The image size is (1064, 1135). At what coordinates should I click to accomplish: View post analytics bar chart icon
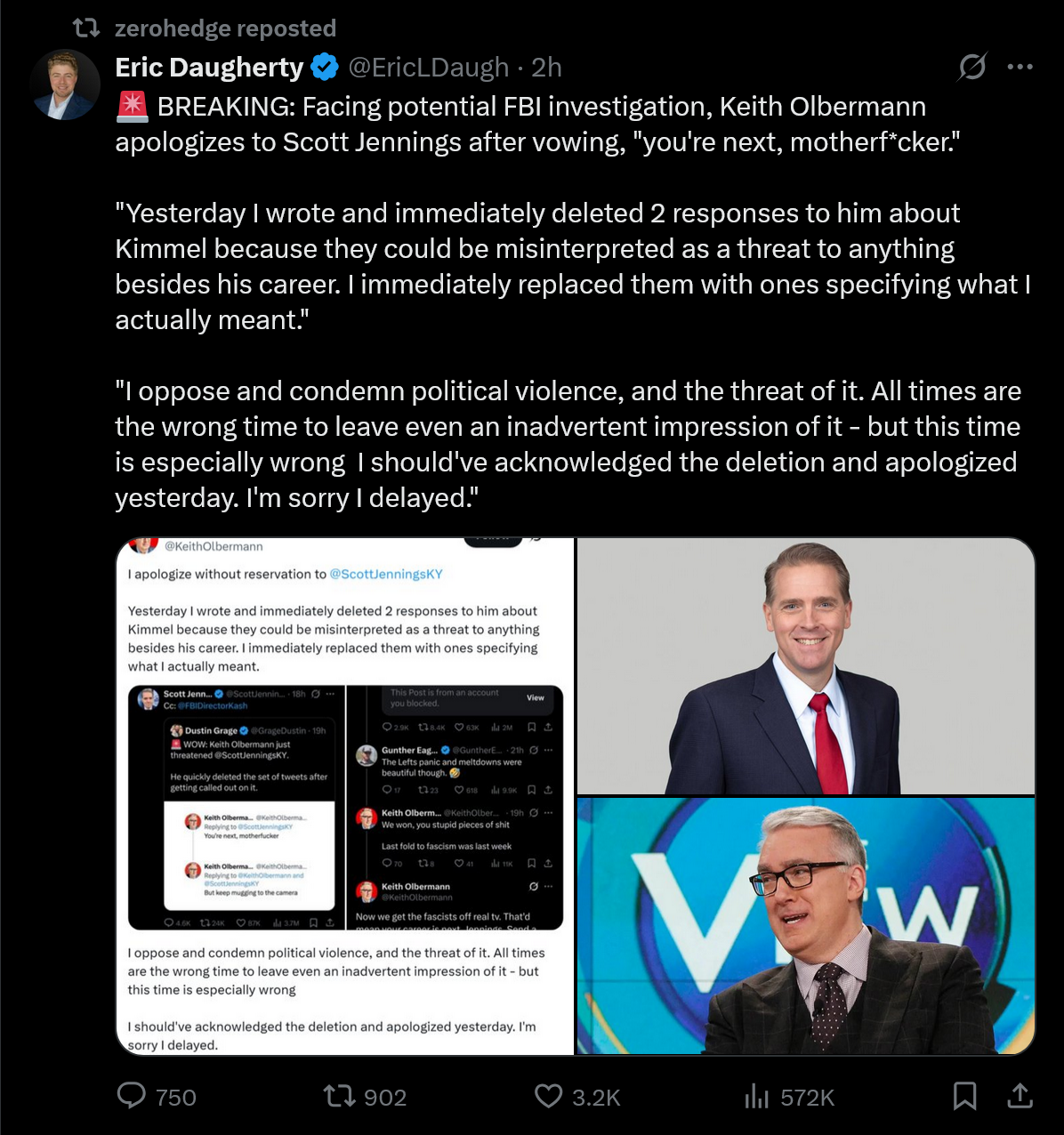(756, 1096)
